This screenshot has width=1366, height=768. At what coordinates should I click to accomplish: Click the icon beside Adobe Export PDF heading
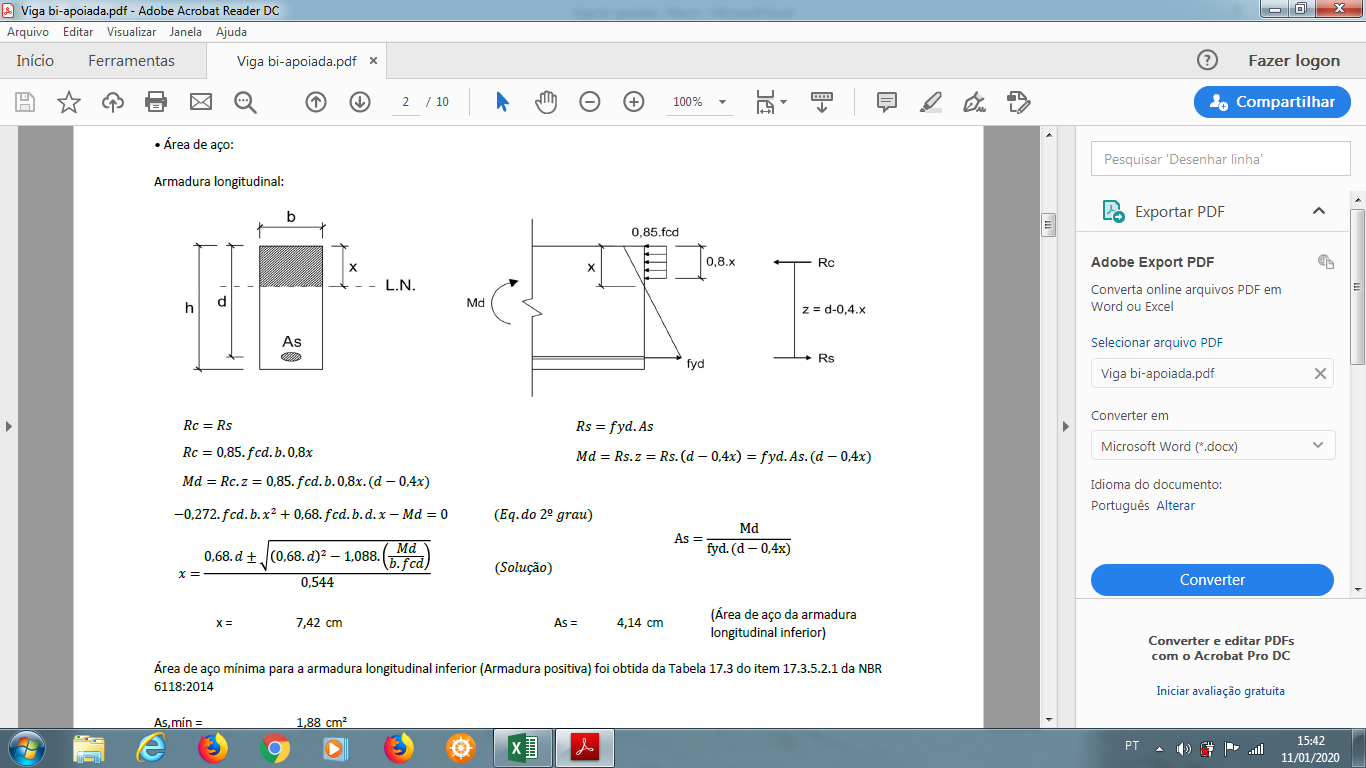coord(1326,262)
